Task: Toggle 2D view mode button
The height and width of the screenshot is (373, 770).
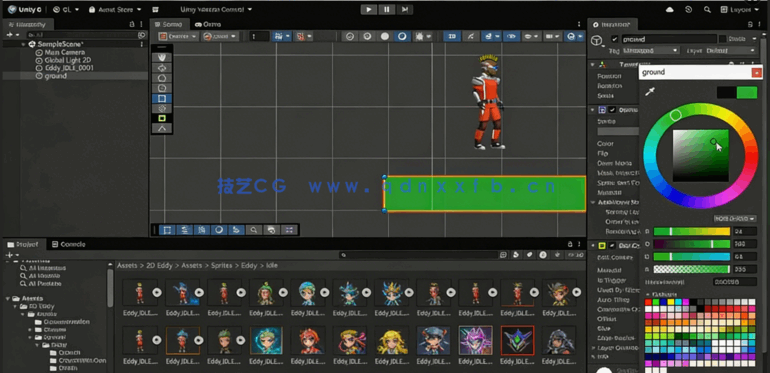Action: (x=452, y=36)
